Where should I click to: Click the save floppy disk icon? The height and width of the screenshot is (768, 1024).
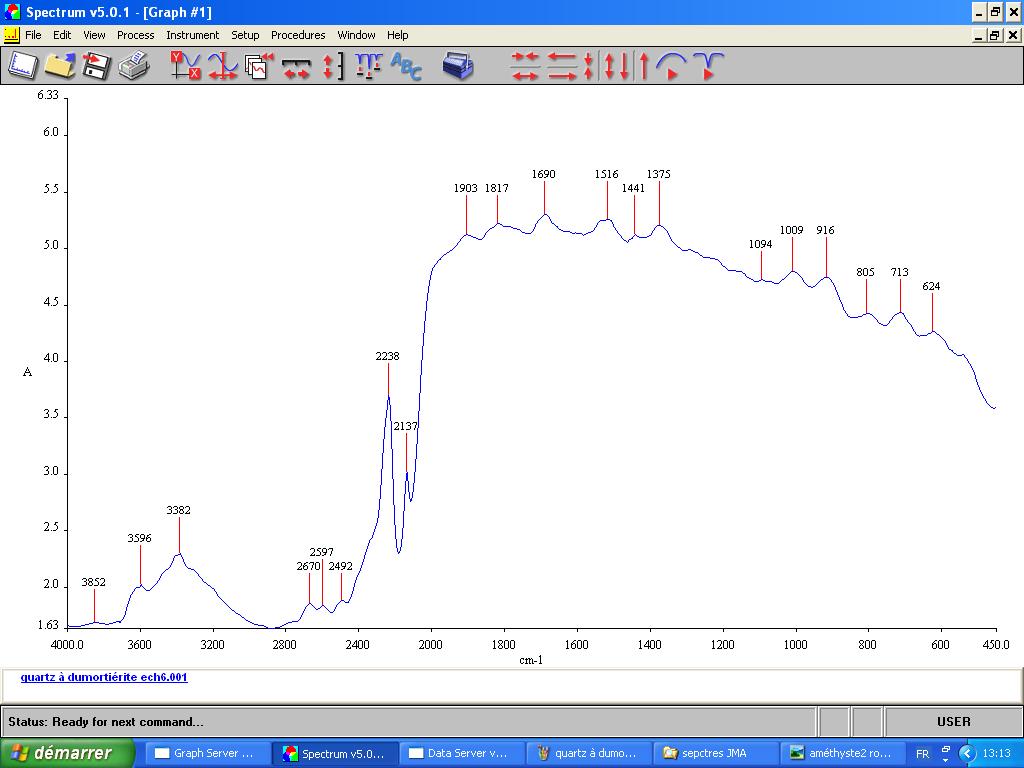pyautogui.click(x=96, y=66)
